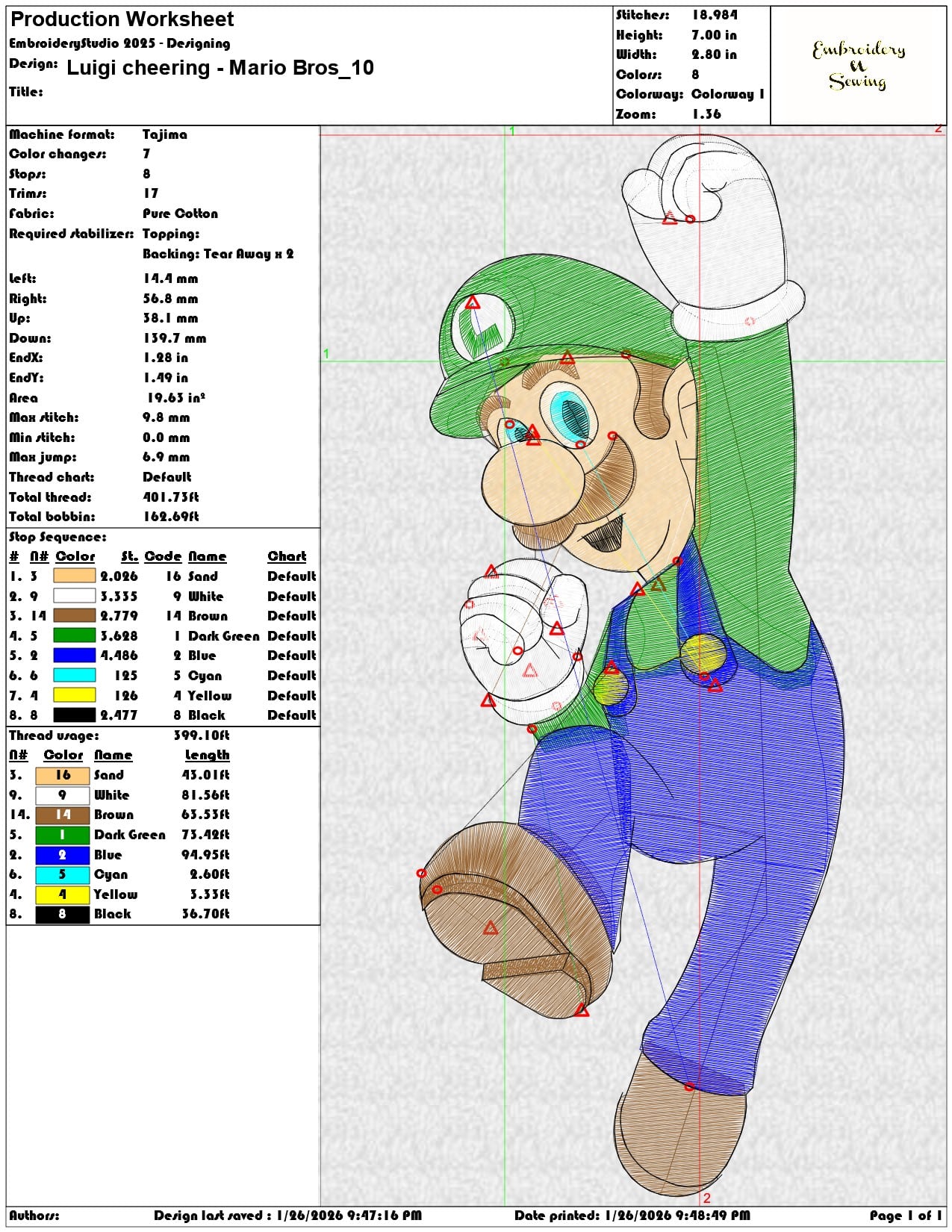Screen dimensions: 952x1232
Task: Click the Black swatch in Stop Sequence
Action: click(x=75, y=715)
